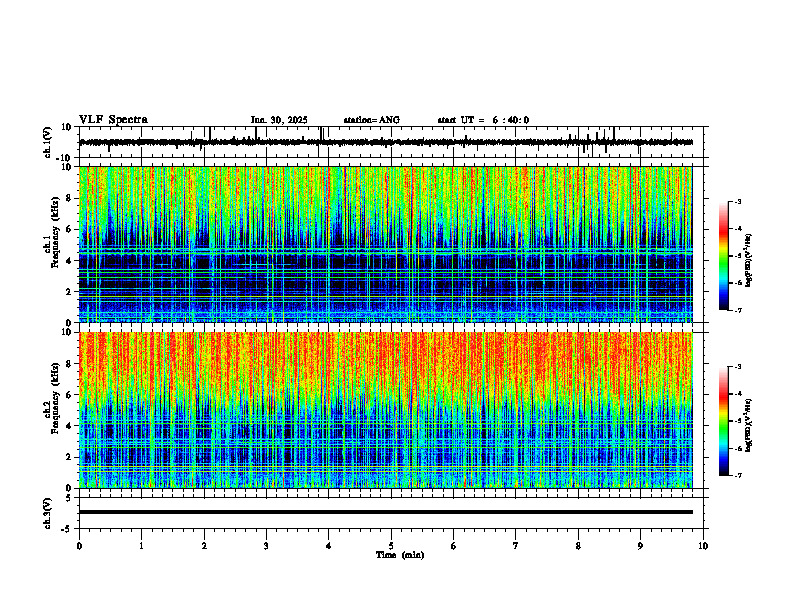This screenshot has height=612, width=792.
Task: Click the ch.1 colorbar log(PSD) label
Action: click(x=749, y=261)
